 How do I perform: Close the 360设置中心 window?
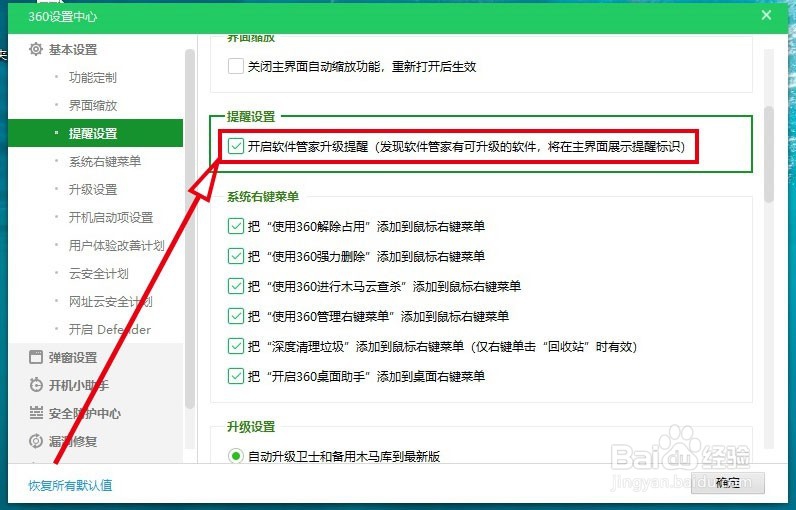point(766,15)
